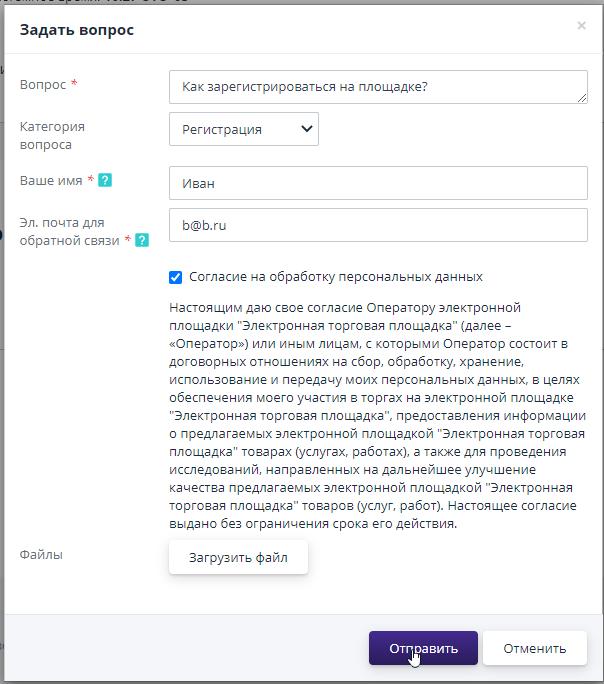This screenshot has height=684, width=604.
Task: Click the name field containing "Иван"
Action: click(x=378, y=183)
